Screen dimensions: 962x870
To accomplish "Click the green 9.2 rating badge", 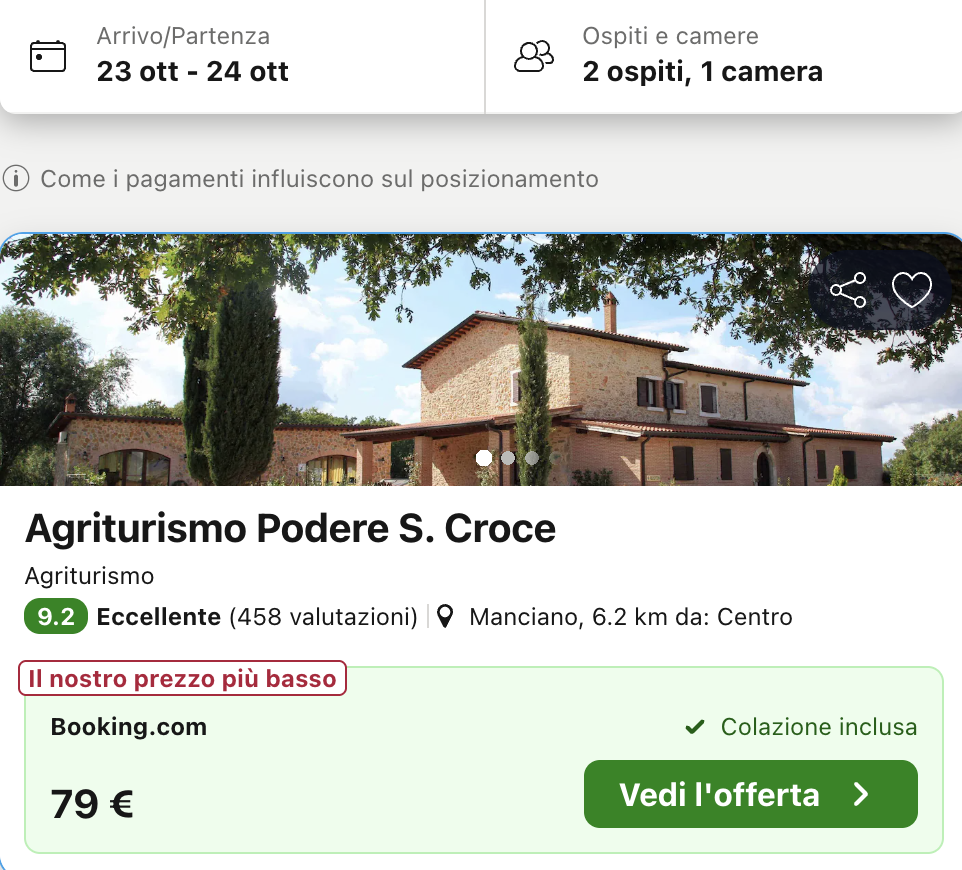I will [x=56, y=617].
